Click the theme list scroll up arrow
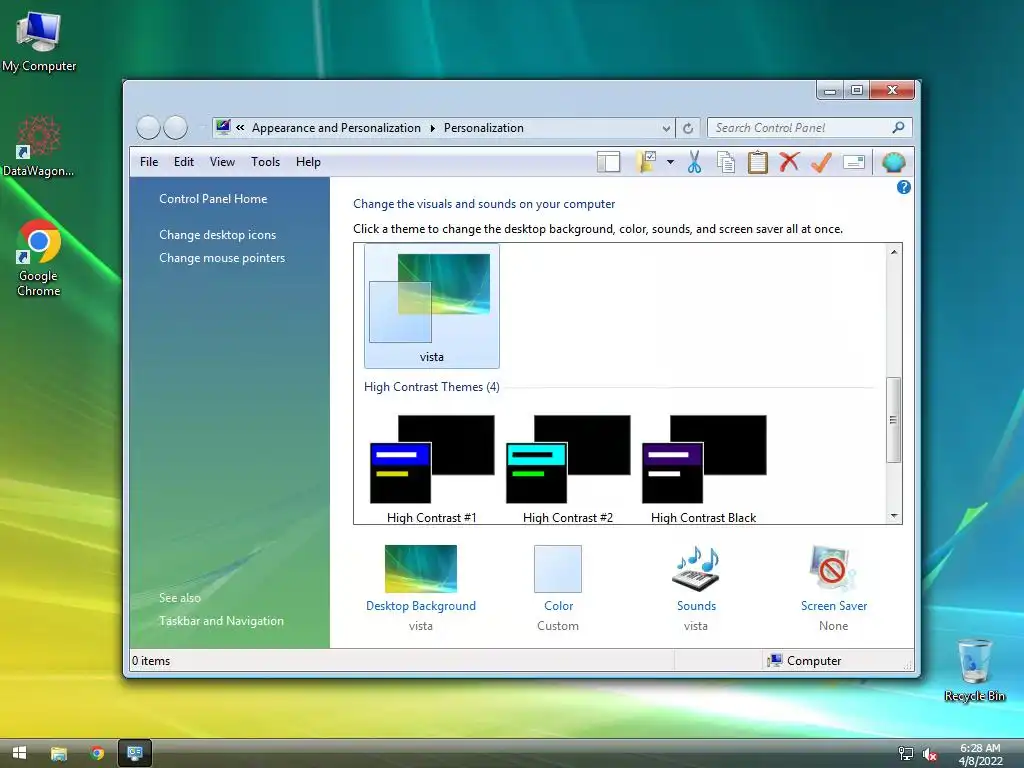This screenshot has width=1024, height=768. tap(894, 252)
